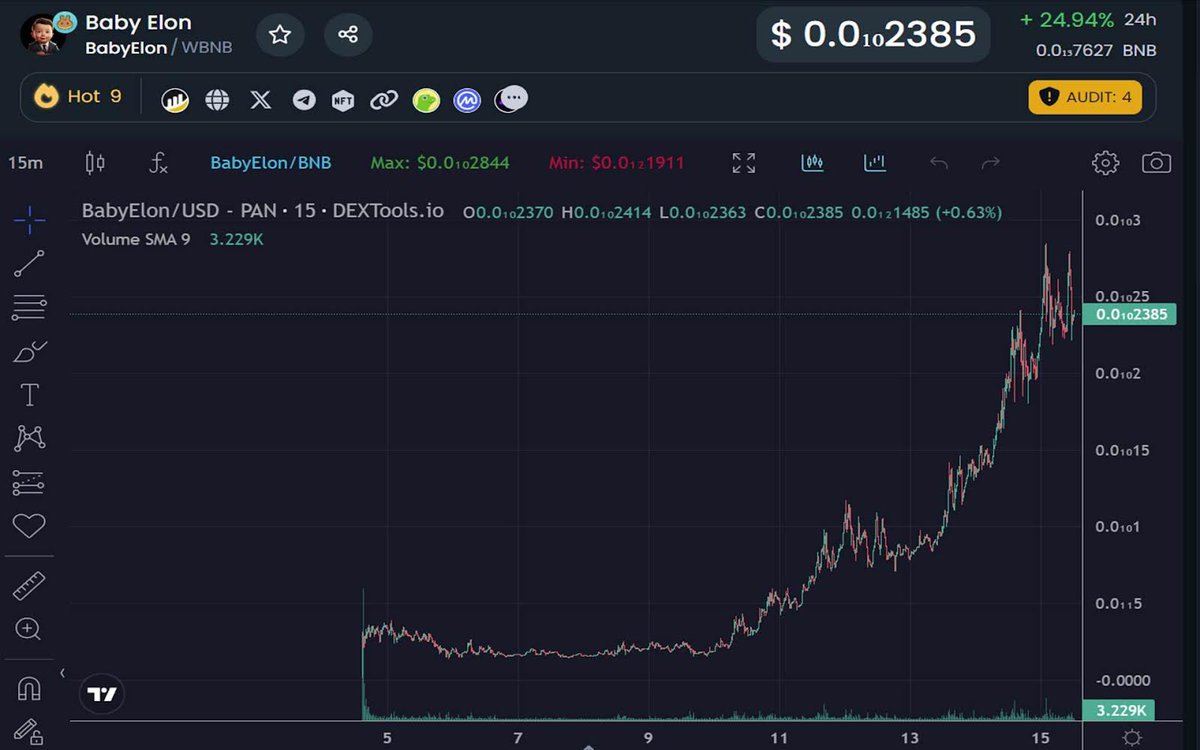Click the BabyElon/USD chart legend title

pyautogui.click(x=263, y=212)
